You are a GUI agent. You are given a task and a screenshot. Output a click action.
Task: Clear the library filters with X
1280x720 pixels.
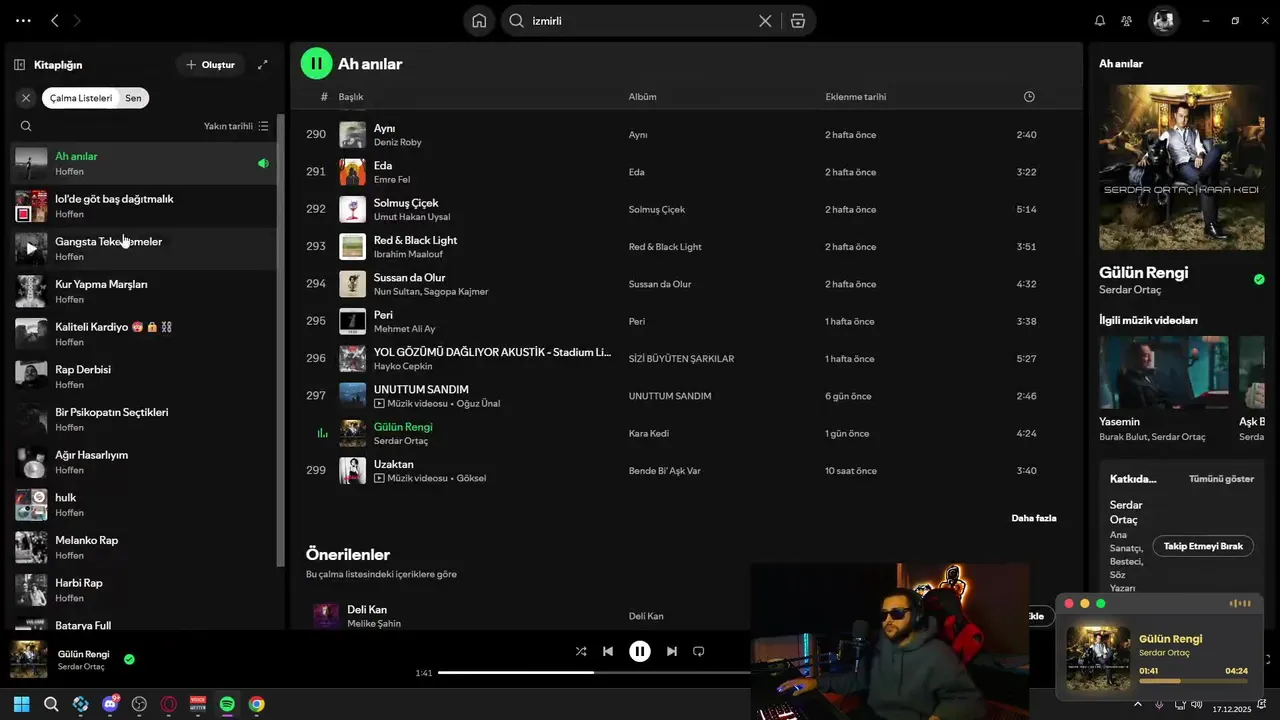(26, 98)
